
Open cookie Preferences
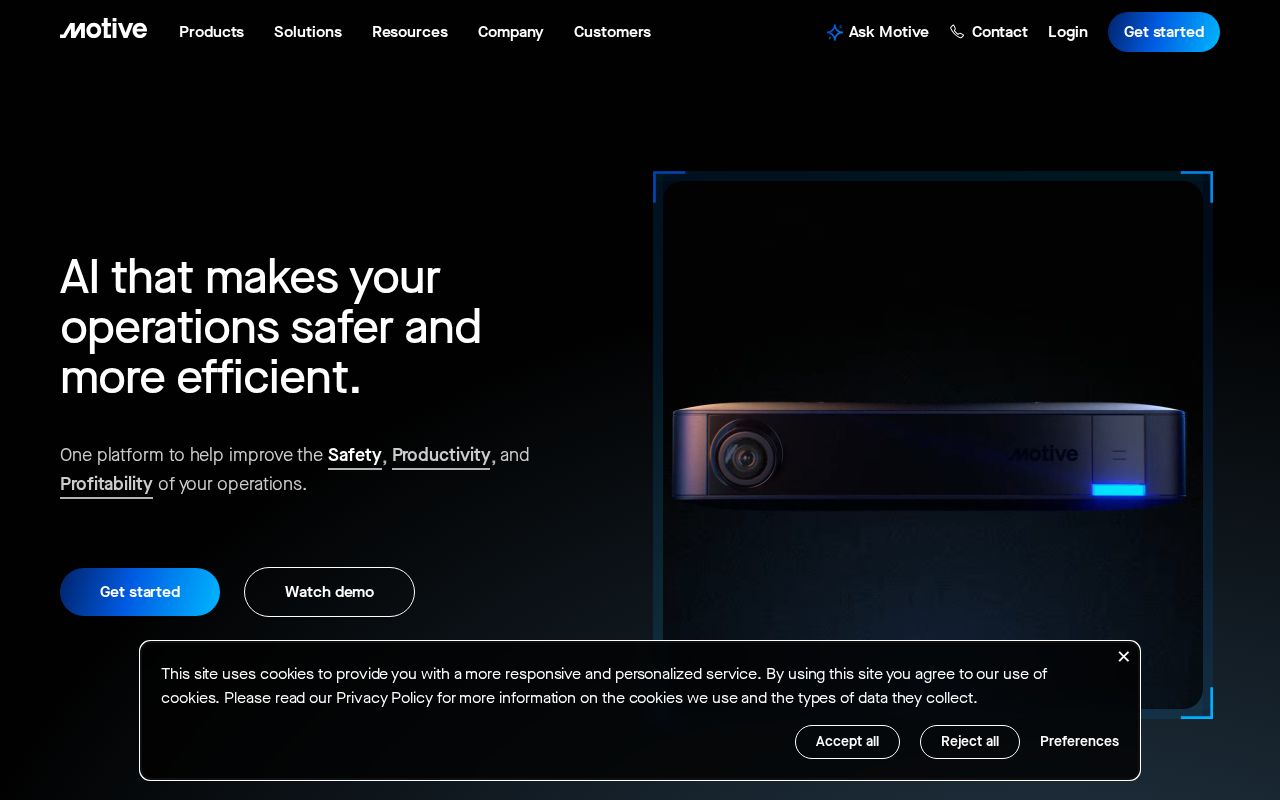1079,742
